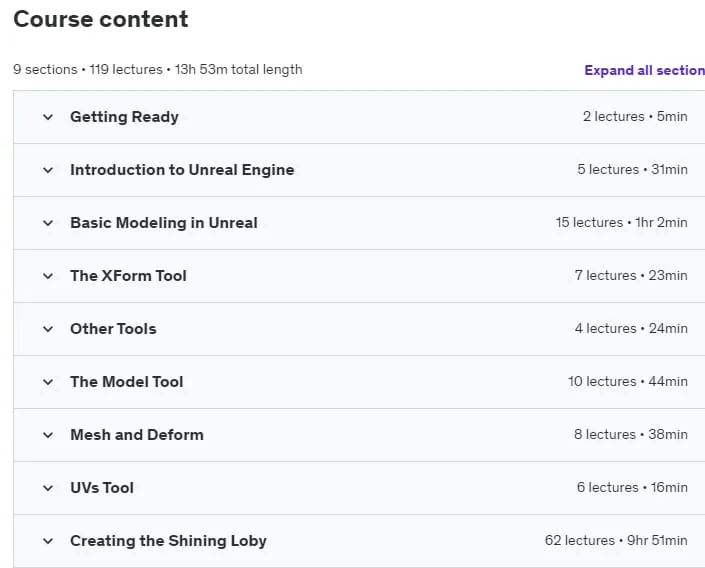Image resolution: width=705 pixels, height=568 pixels.
Task: Expand Basic Modeling in Unreal chevron
Action: [x=48, y=223]
